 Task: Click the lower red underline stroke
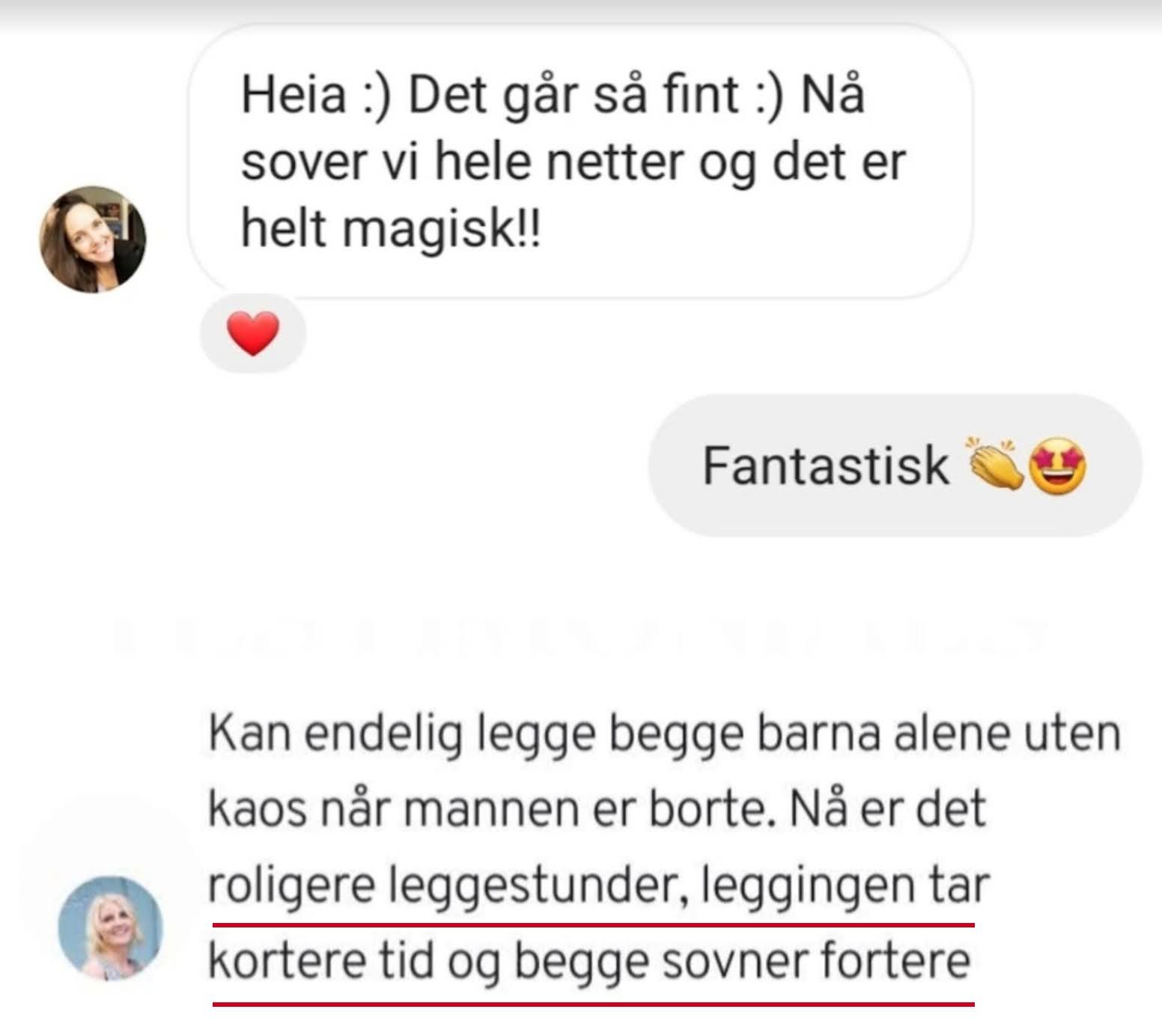point(593,1003)
